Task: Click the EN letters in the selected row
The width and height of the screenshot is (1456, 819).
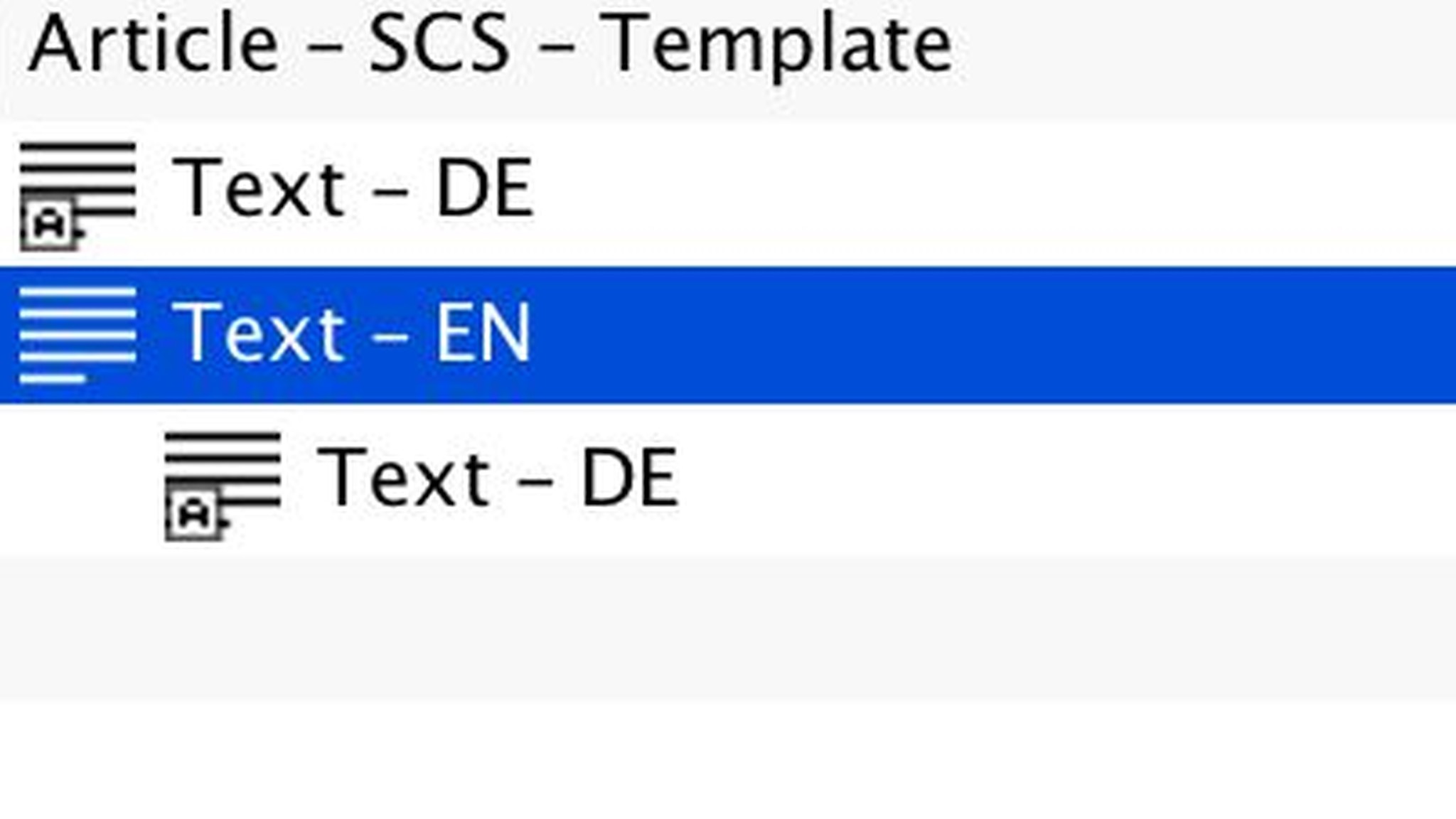Action: pyautogui.click(x=483, y=333)
